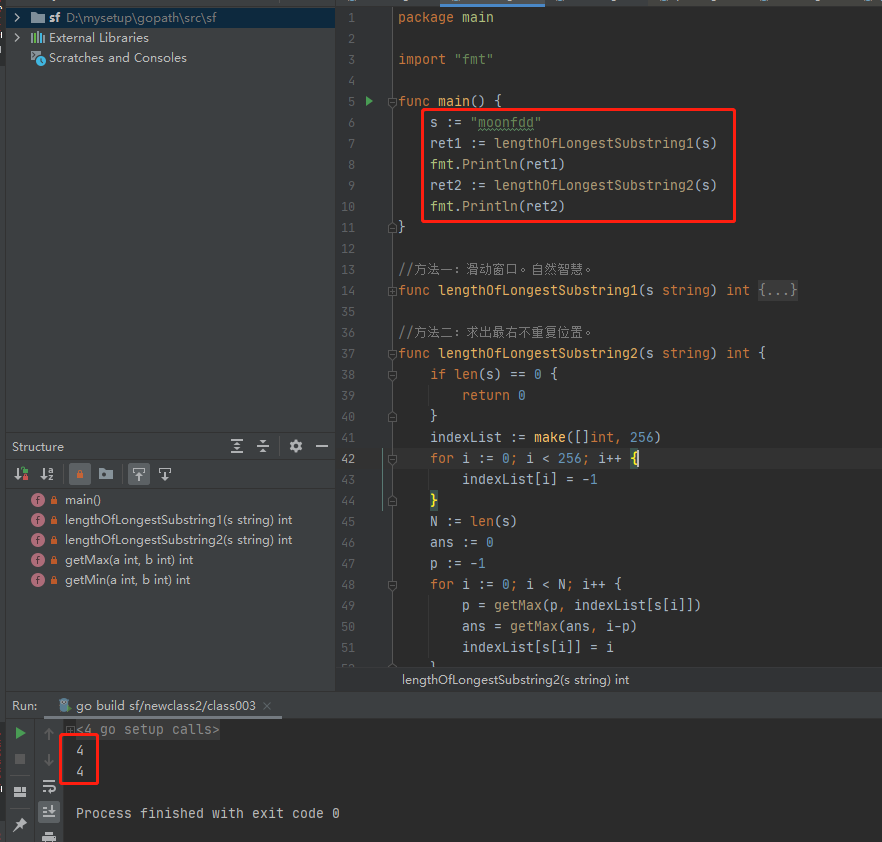The height and width of the screenshot is (842, 882).
Task: Toggle autoscroll to source
Action: click(138, 474)
